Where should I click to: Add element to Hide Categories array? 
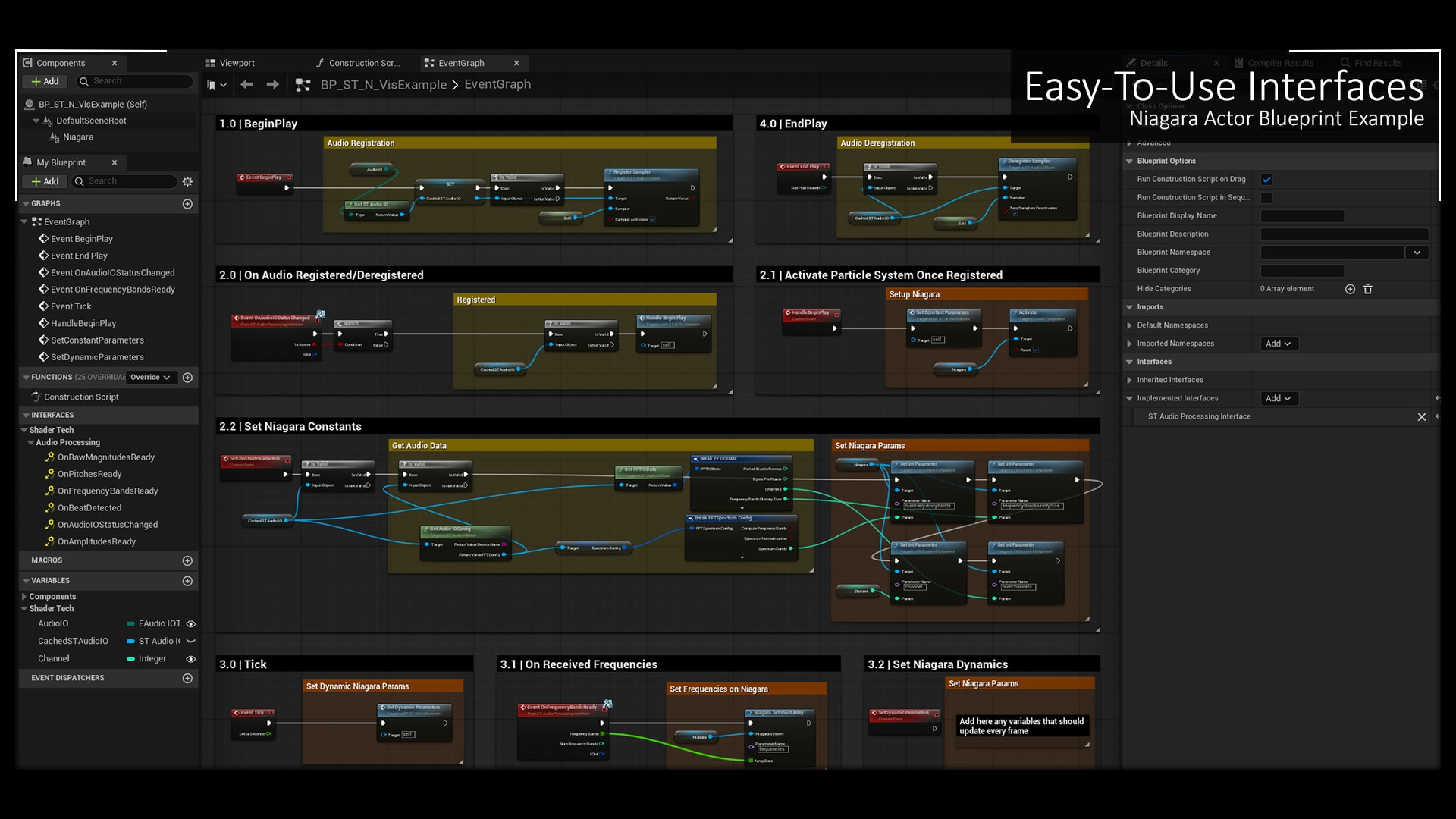click(1350, 289)
